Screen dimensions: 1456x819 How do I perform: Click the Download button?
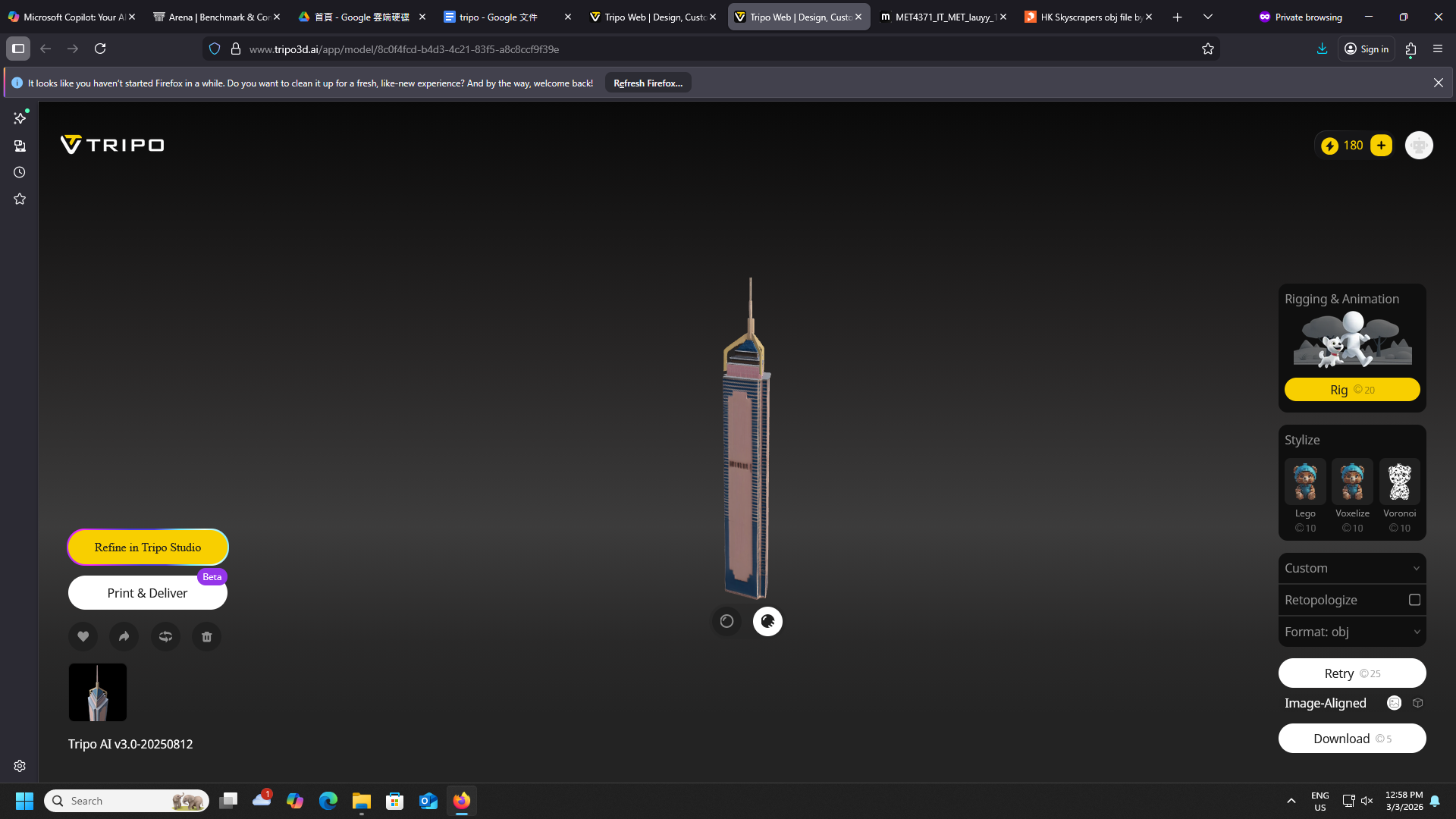pyautogui.click(x=1352, y=739)
